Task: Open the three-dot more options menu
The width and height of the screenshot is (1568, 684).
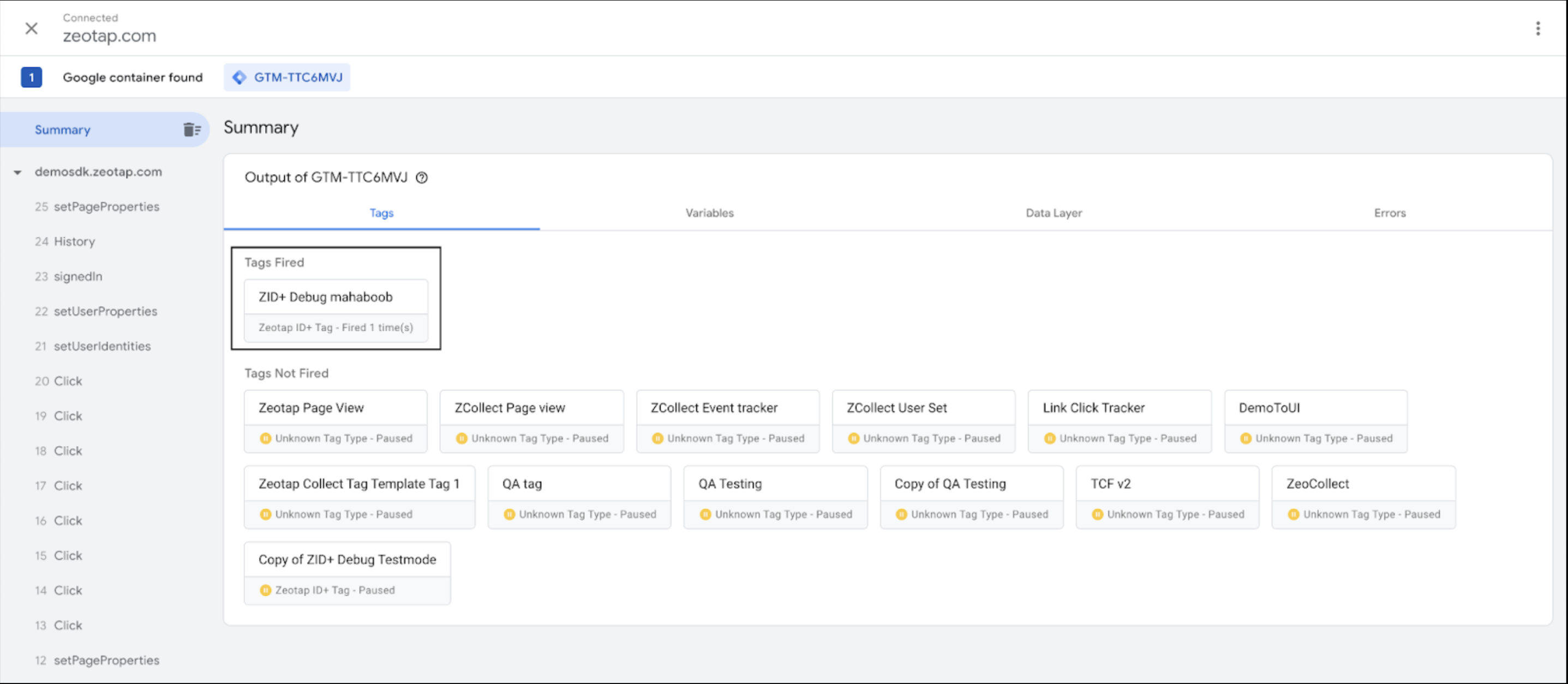Action: tap(1537, 28)
